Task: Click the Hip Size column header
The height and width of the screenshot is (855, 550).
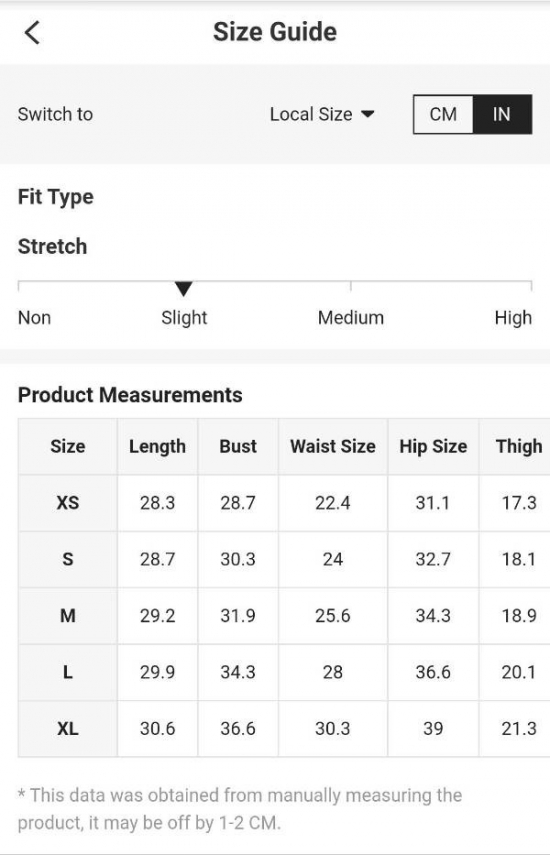Action: (x=433, y=447)
